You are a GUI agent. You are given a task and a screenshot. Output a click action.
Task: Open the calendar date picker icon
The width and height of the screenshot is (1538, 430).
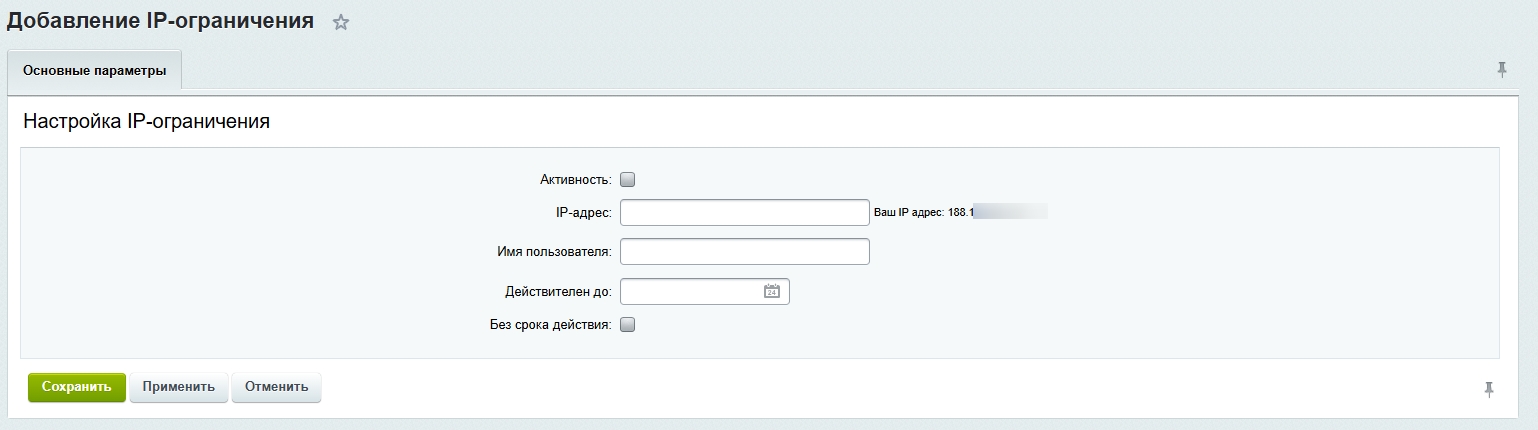(x=771, y=292)
